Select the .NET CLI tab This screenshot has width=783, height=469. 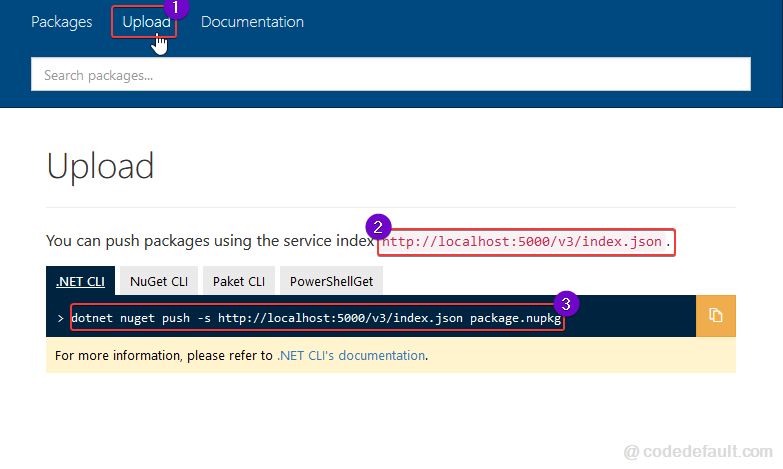80,281
